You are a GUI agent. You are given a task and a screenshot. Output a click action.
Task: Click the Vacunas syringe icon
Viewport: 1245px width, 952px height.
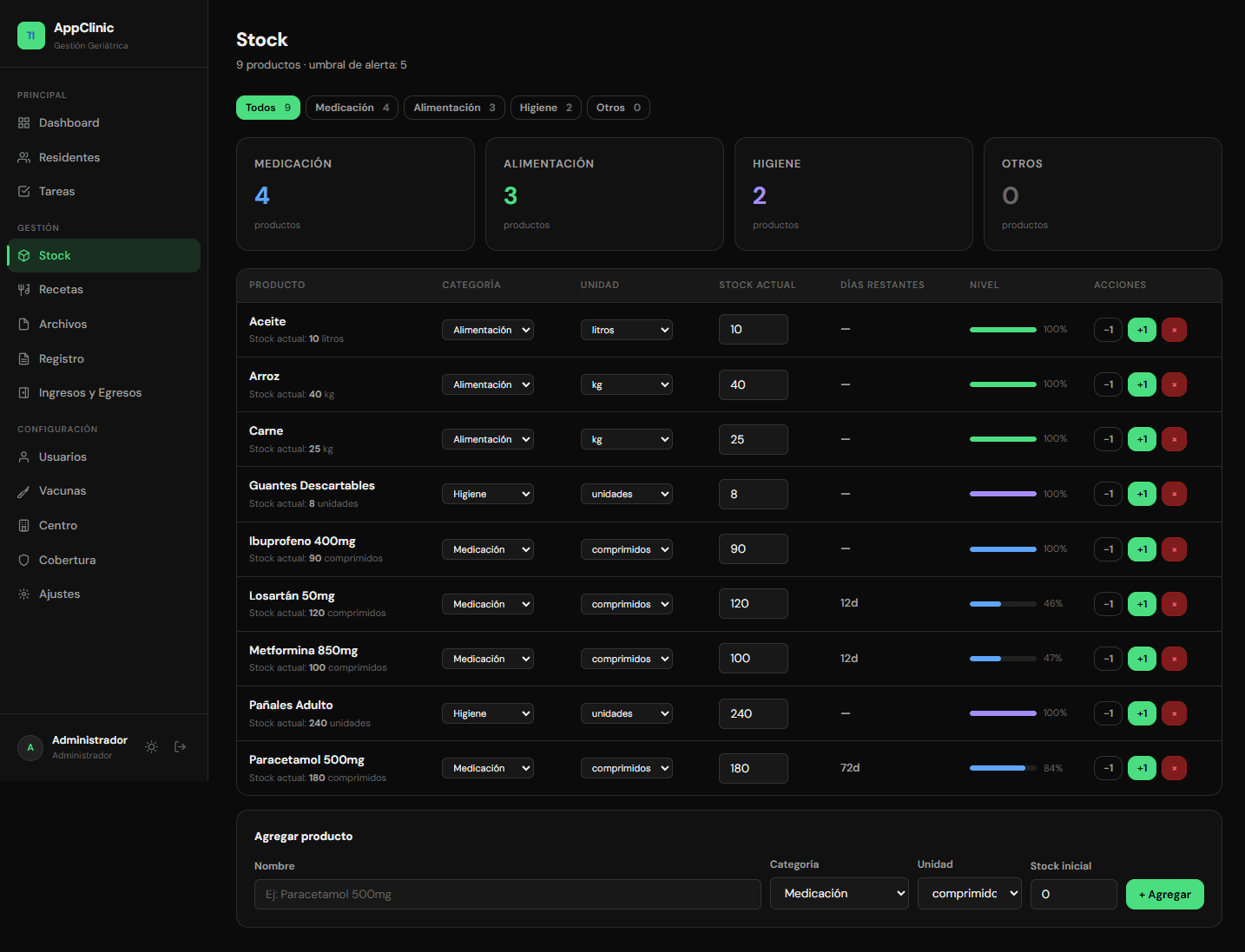[24, 491]
